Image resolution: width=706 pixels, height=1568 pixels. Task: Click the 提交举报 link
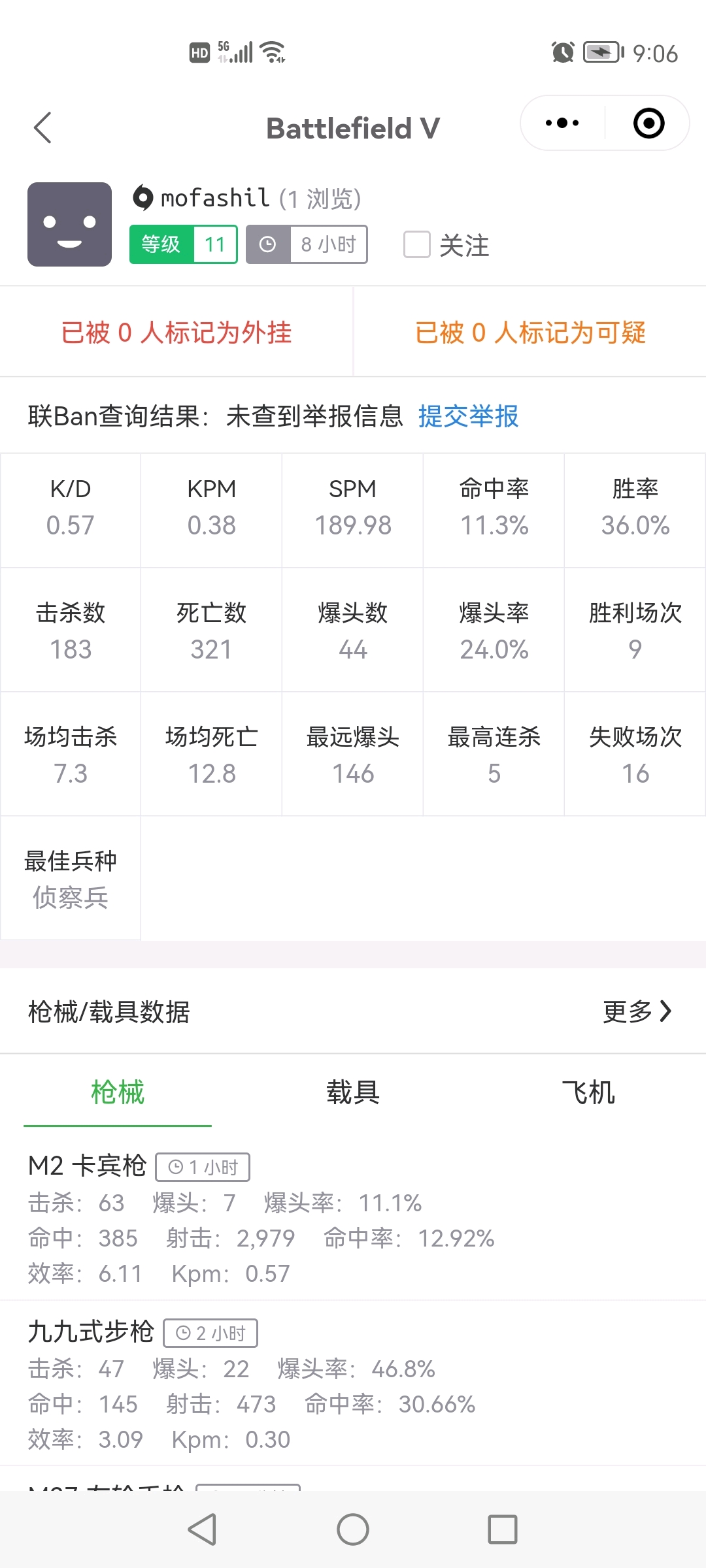[468, 416]
